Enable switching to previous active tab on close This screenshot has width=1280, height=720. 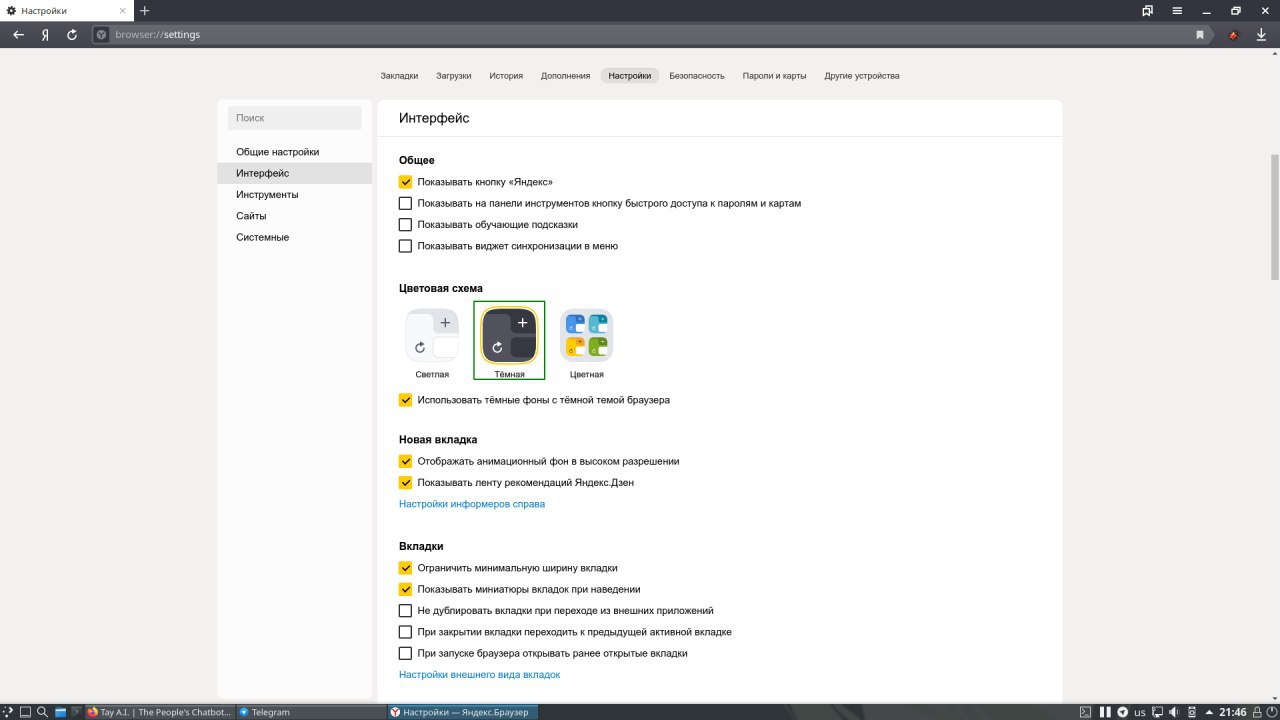point(405,632)
